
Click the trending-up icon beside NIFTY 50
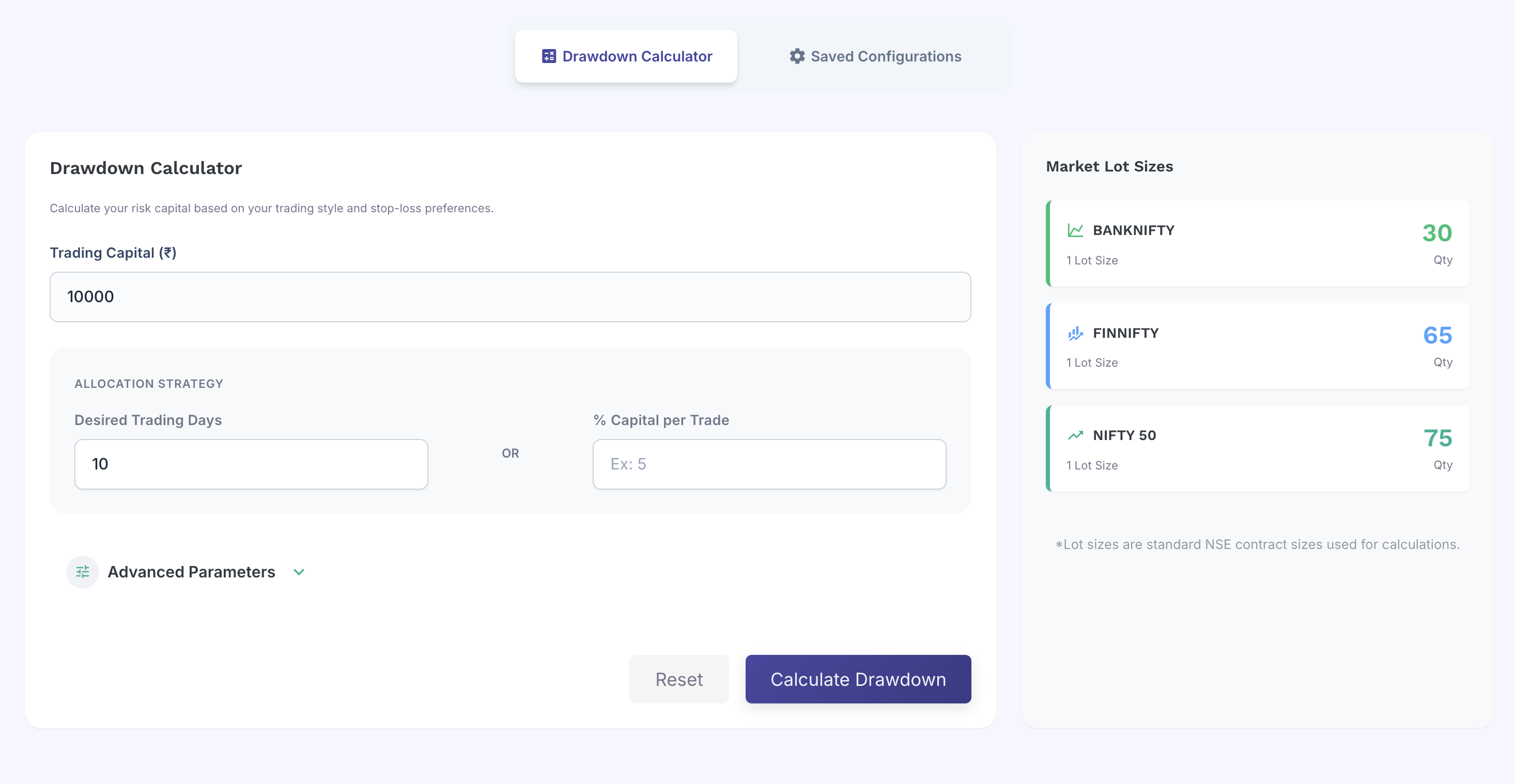point(1076,435)
